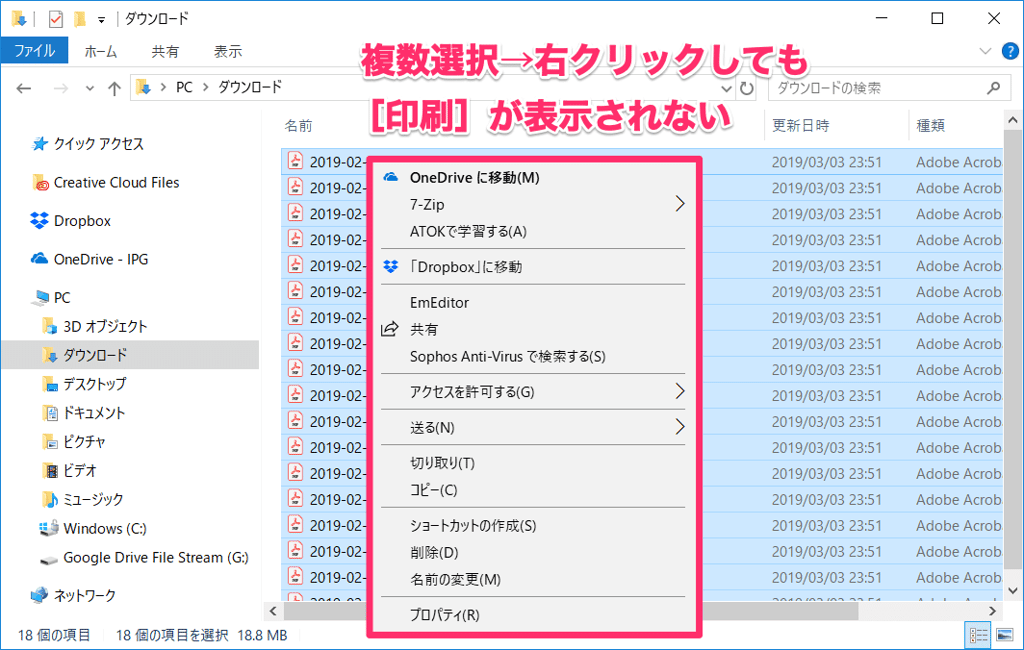The height and width of the screenshot is (650, 1024).
Task: Switch to the '表示' ribbon tab
Action: (228, 51)
